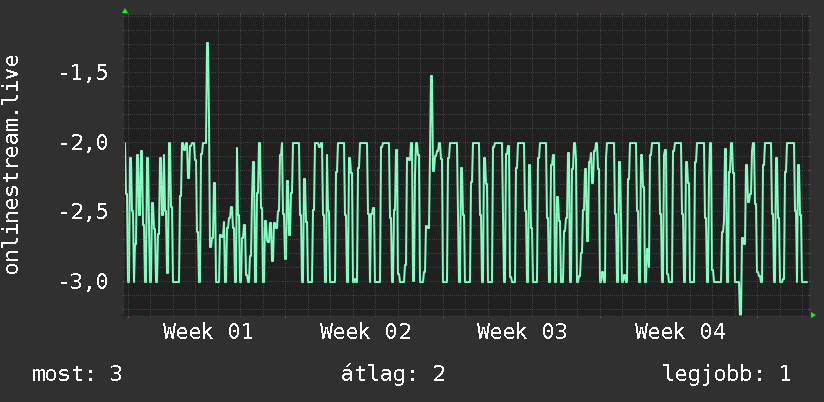Click the green arrow ending the x-axis
Image resolution: width=824 pixels, height=402 pixels.
[x=813, y=315]
